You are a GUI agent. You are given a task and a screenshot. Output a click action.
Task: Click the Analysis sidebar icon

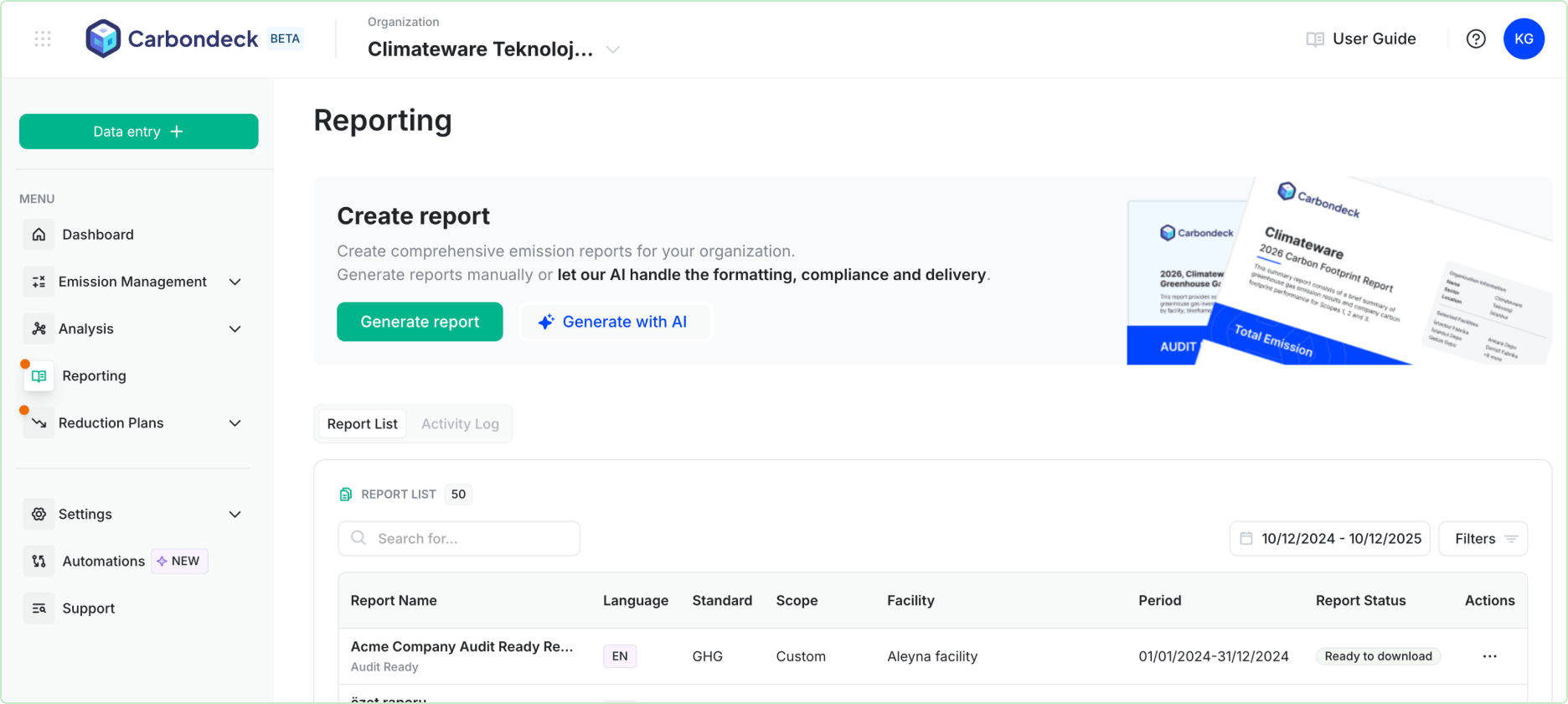point(39,329)
